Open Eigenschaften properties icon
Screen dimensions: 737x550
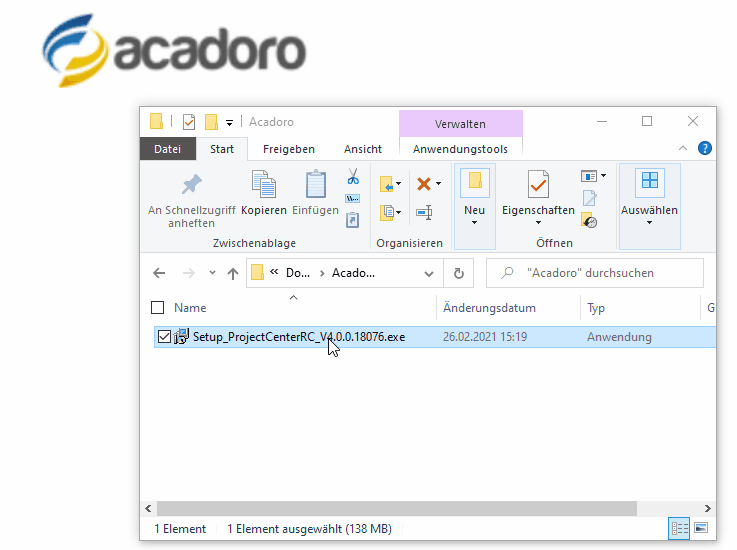(538, 185)
